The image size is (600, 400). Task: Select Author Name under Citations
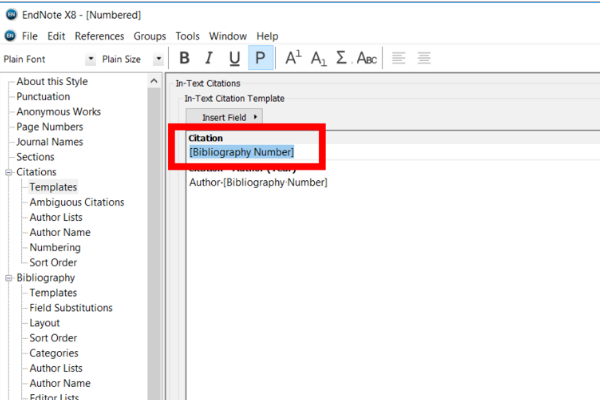[60, 232]
